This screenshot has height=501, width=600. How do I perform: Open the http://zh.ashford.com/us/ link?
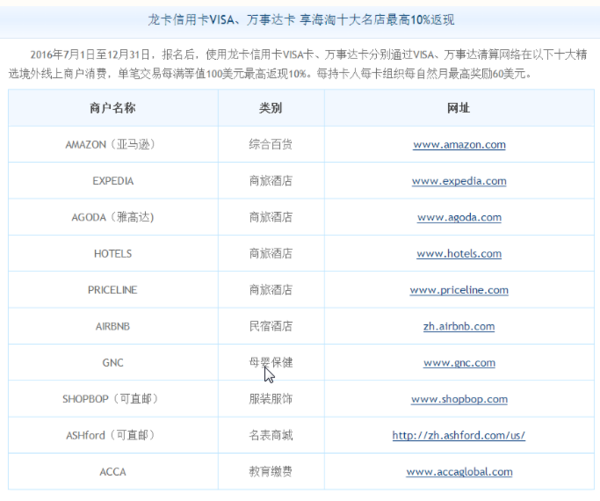(459, 436)
